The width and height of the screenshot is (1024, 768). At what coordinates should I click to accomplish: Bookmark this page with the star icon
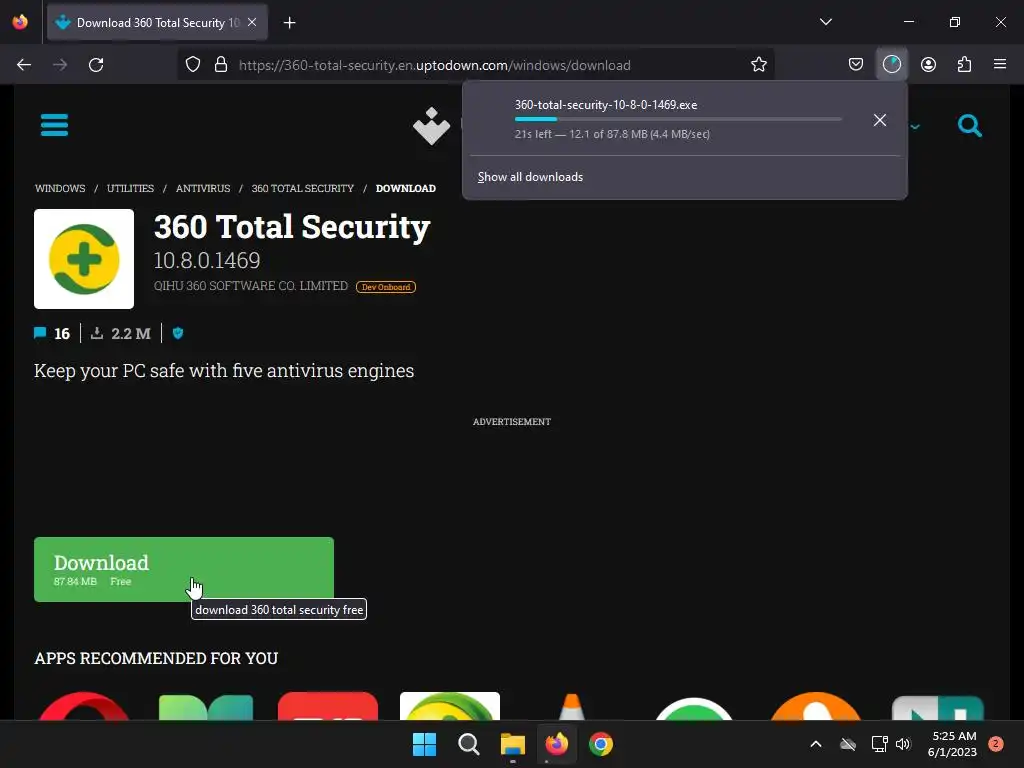click(758, 65)
